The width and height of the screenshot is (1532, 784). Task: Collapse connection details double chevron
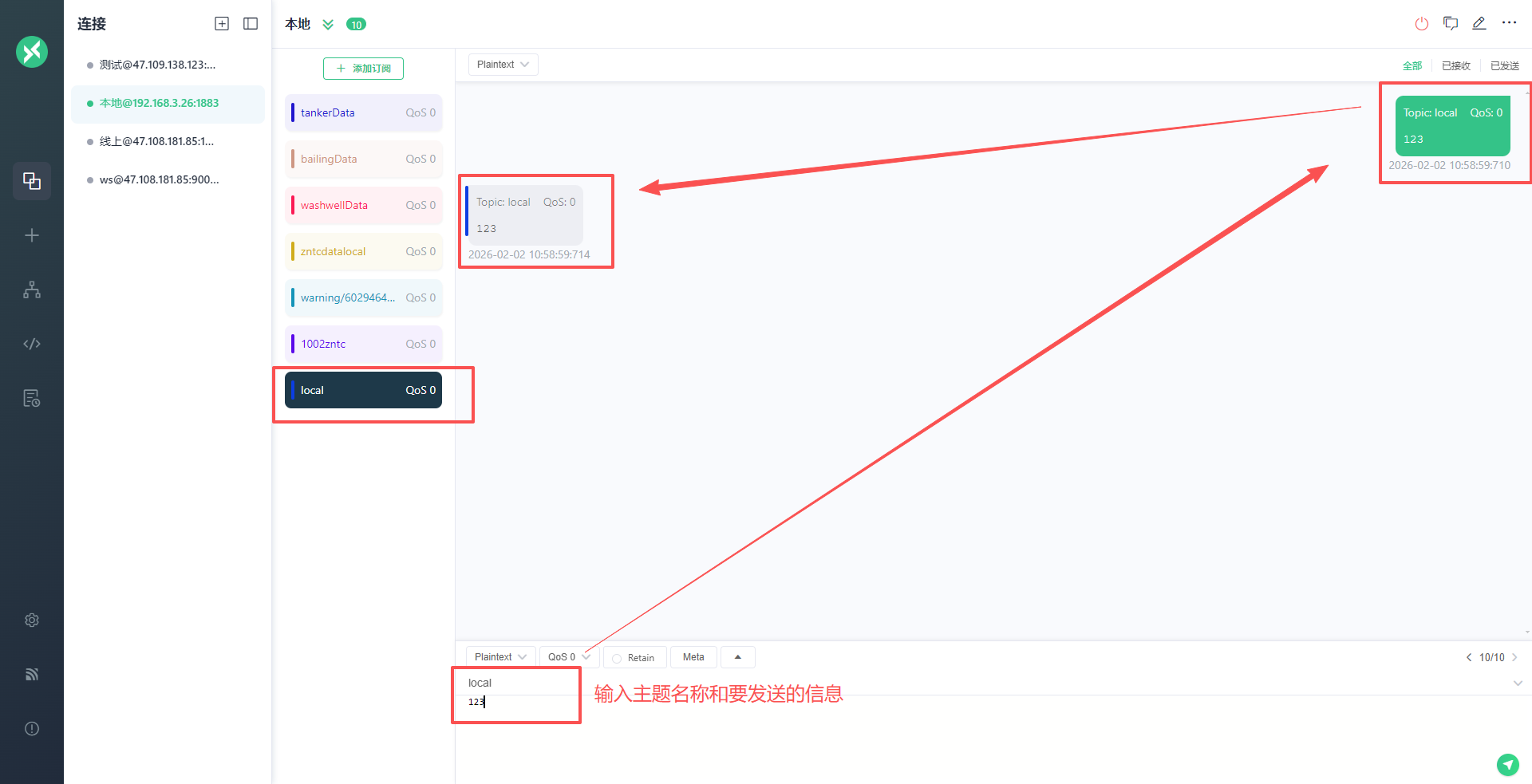pos(328,25)
